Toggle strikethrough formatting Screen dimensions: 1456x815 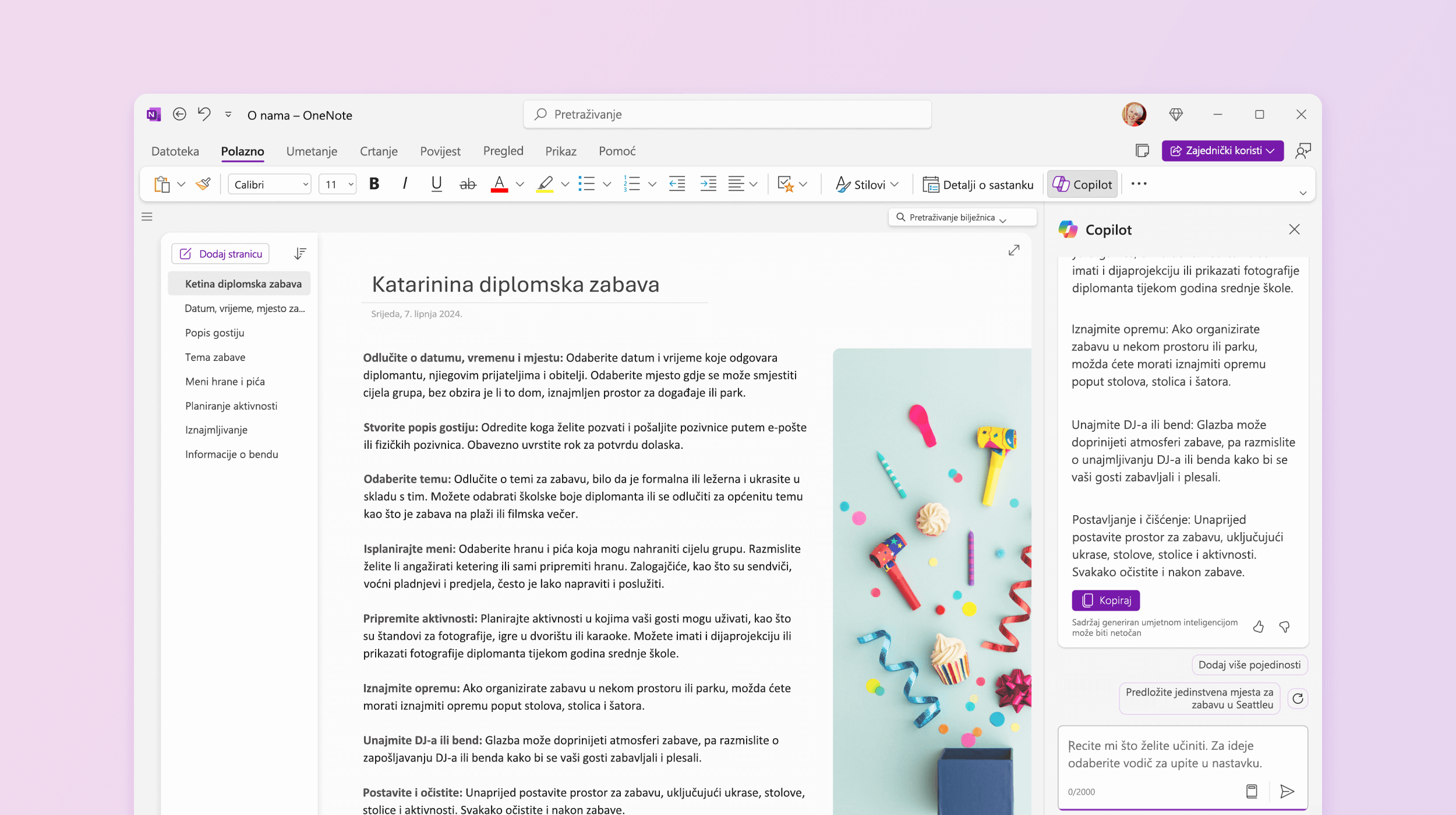tap(468, 185)
